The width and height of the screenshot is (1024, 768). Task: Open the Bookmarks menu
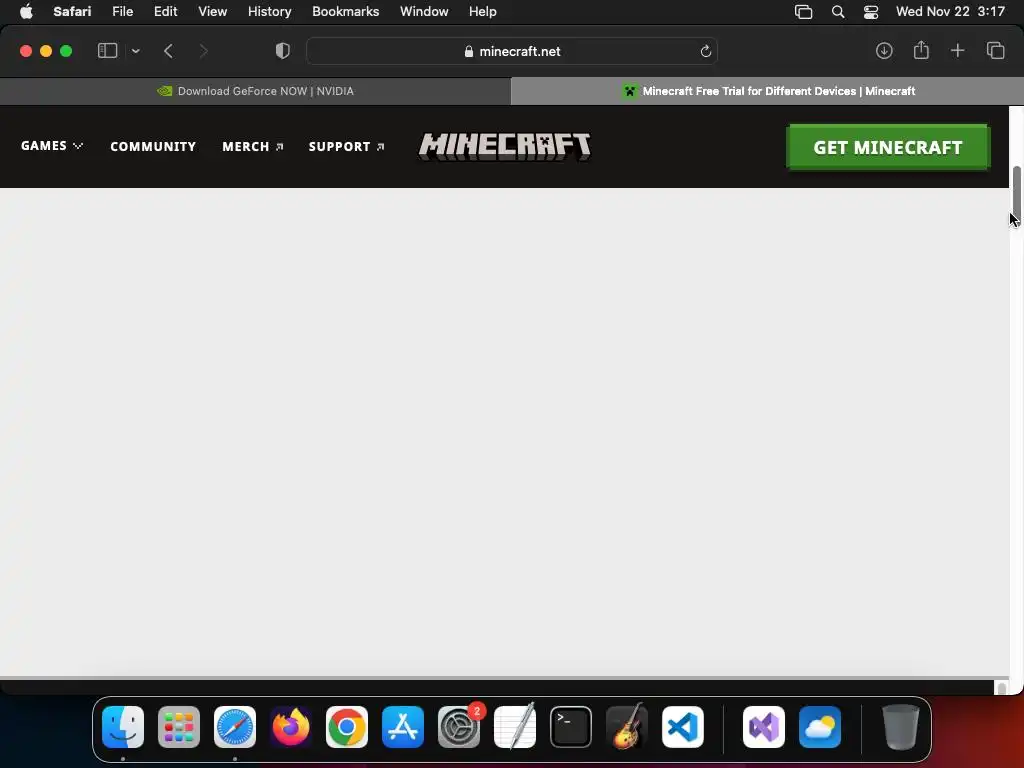pyautogui.click(x=345, y=12)
